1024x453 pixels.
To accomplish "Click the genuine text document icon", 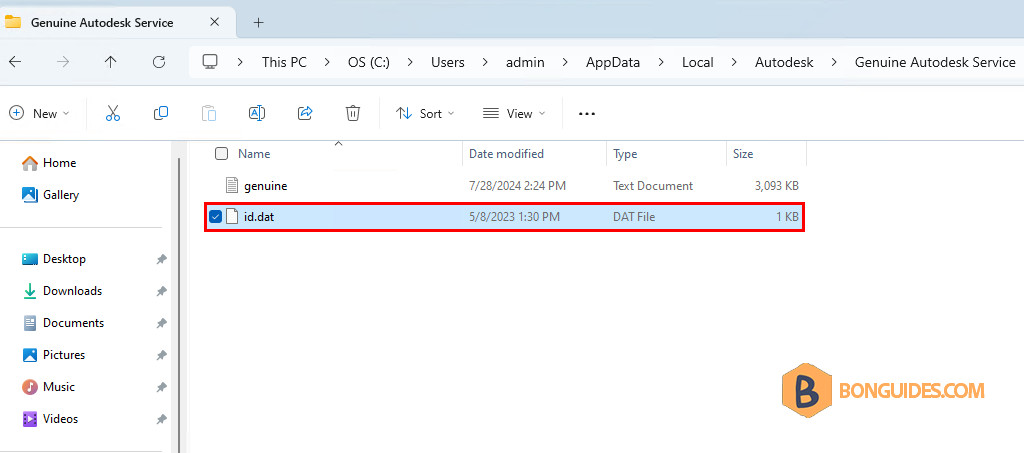I will click(232, 185).
